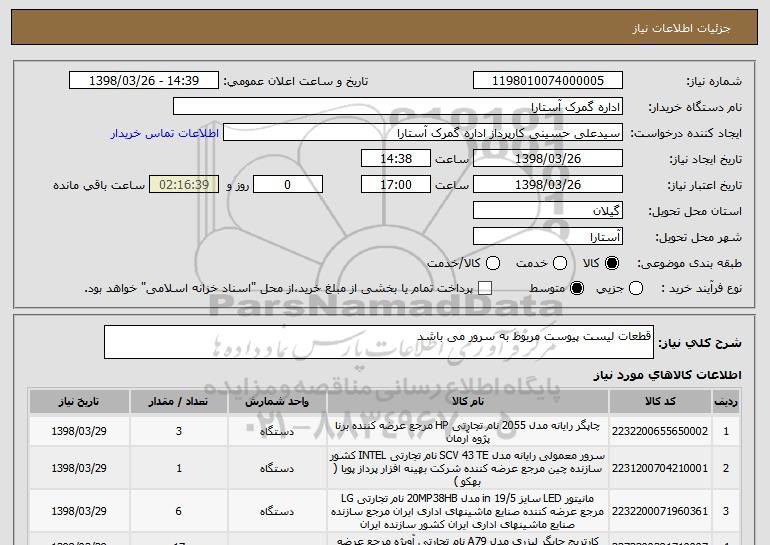Click the validity time field 17:00

coord(396,185)
